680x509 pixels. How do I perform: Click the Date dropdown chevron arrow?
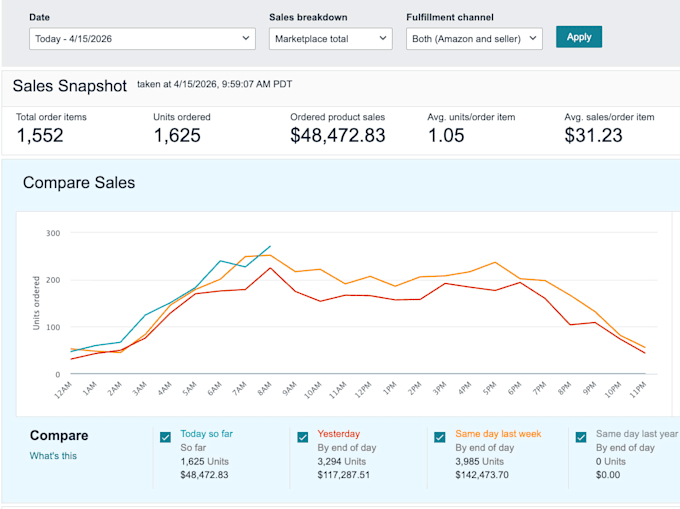246,38
